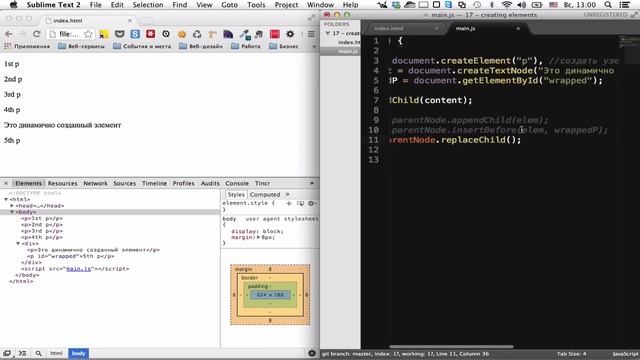The height and width of the screenshot is (360, 640).
Task: Open Notification Center icon in menu bar
Action: coord(624,5)
